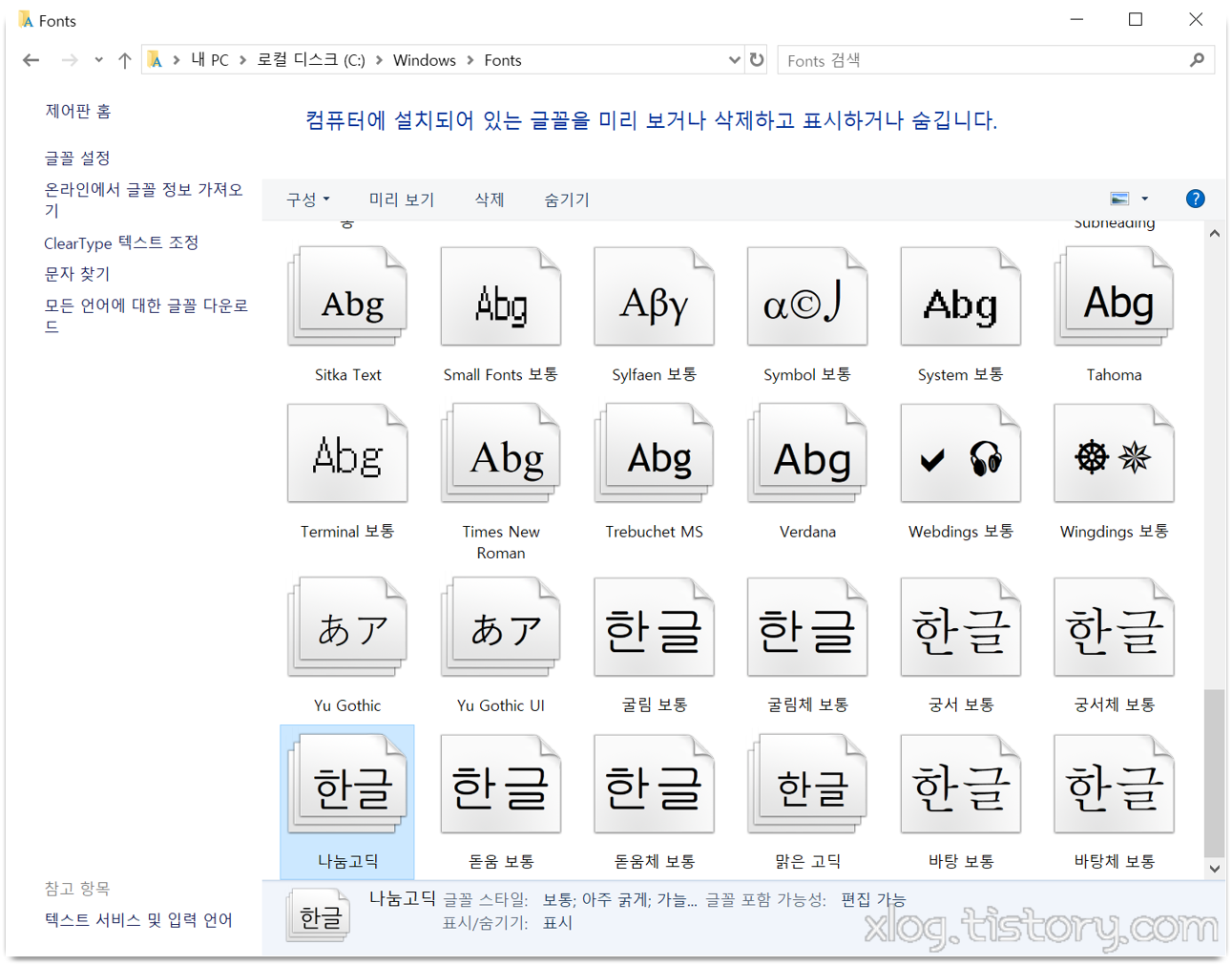The height and width of the screenshot is (966, 1232).
Task: Navigate to 내 PC in breadcrumb
Action: click(x=210, y=60)
